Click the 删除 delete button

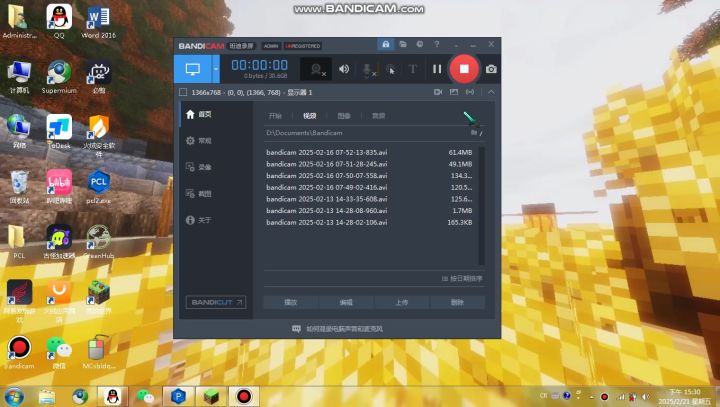click(x=457, y=302)
